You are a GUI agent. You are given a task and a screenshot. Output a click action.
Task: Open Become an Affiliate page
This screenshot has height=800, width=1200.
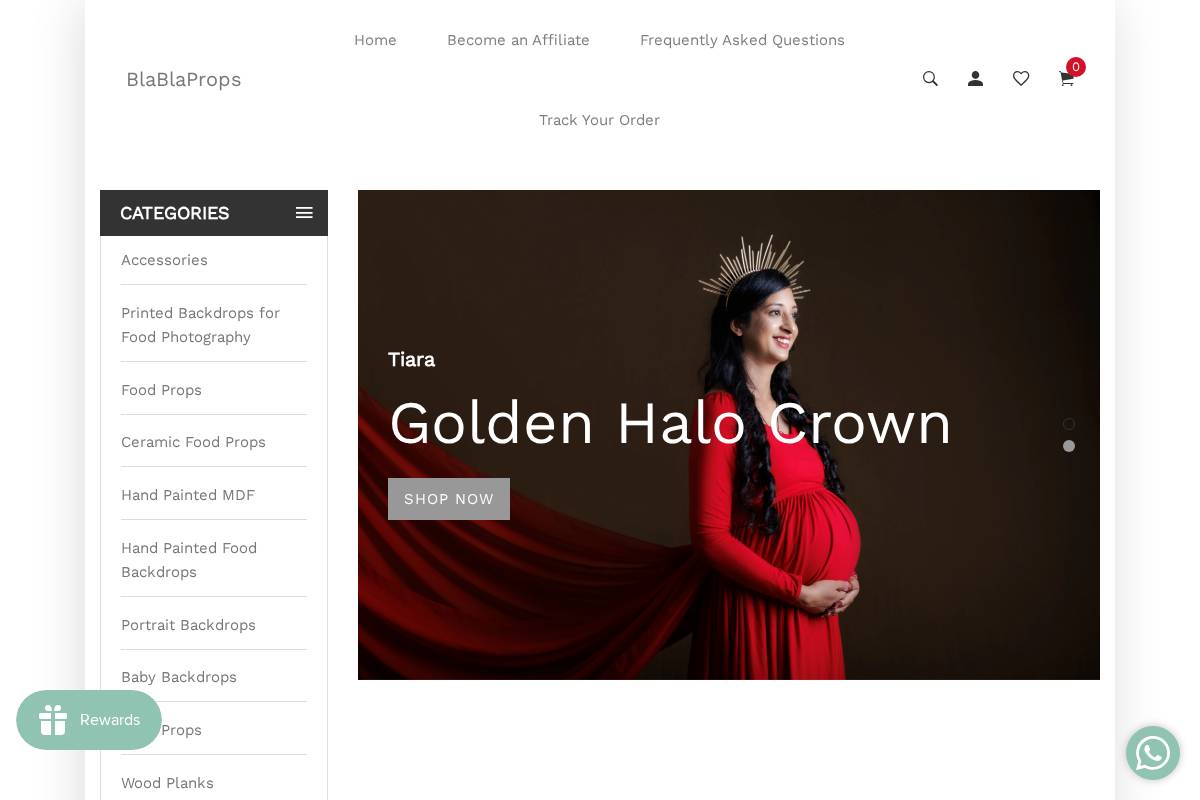[x=518, y=40]
